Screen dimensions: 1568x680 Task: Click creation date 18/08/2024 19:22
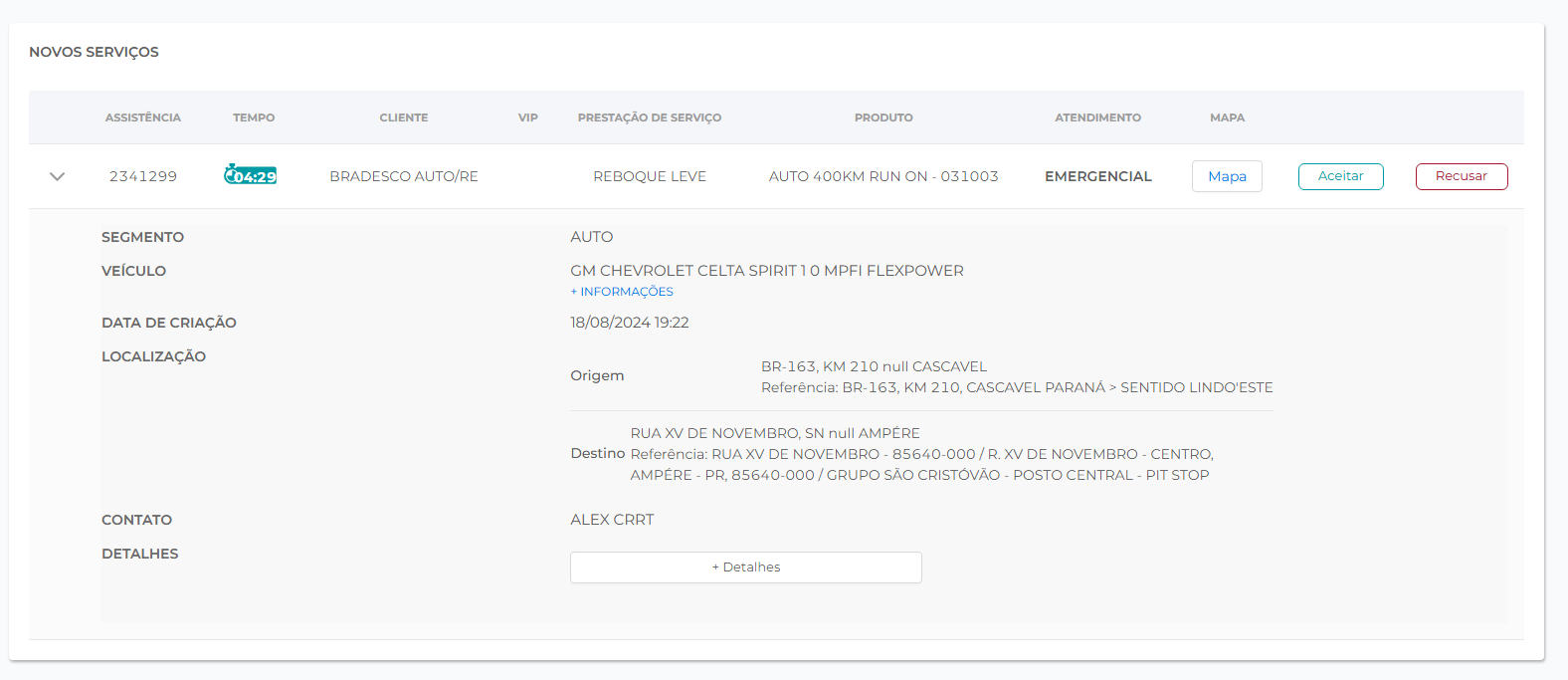(630, 323)
